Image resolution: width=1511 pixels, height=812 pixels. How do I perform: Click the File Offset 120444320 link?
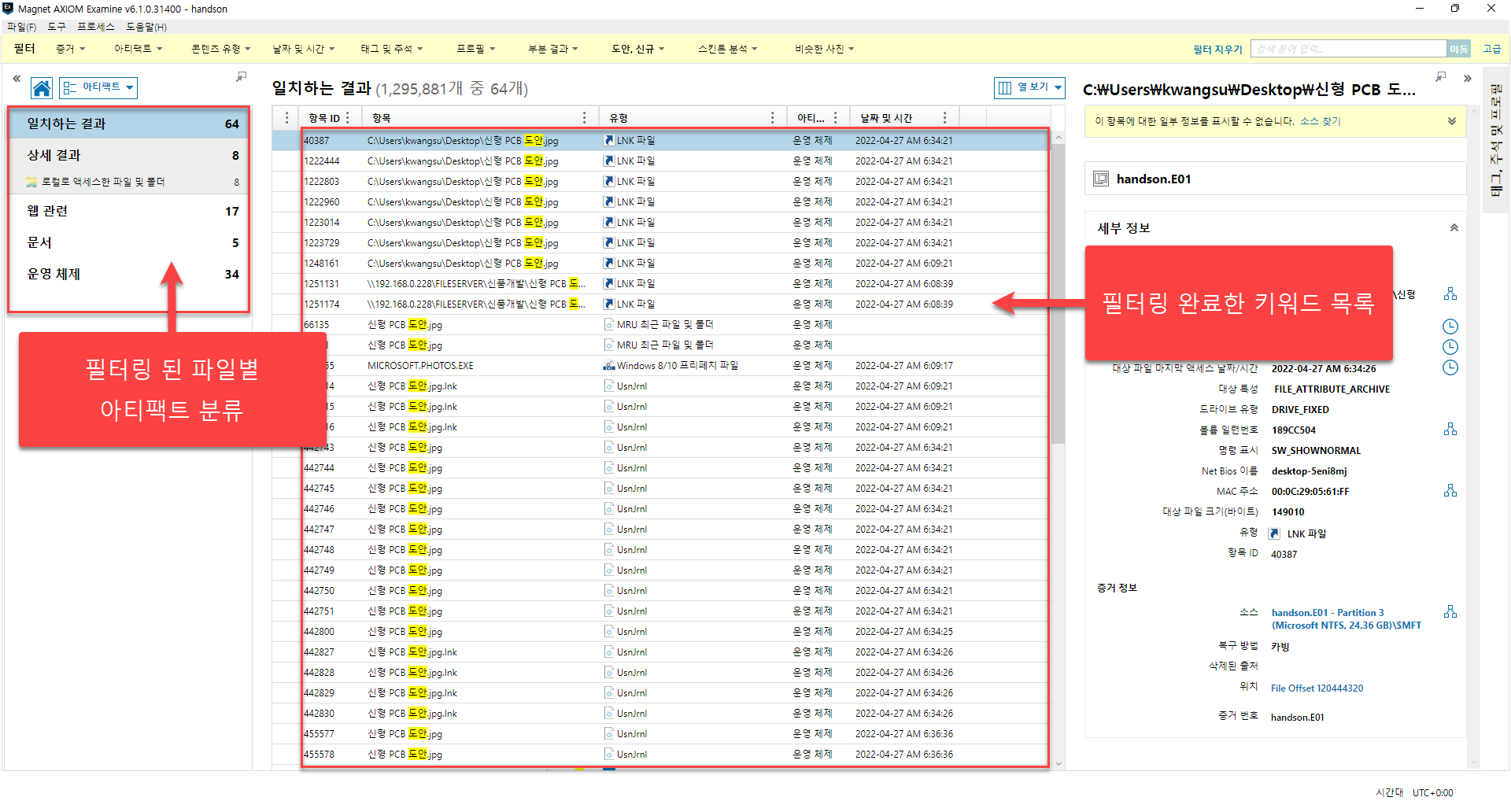click(x=1317, y=688)
